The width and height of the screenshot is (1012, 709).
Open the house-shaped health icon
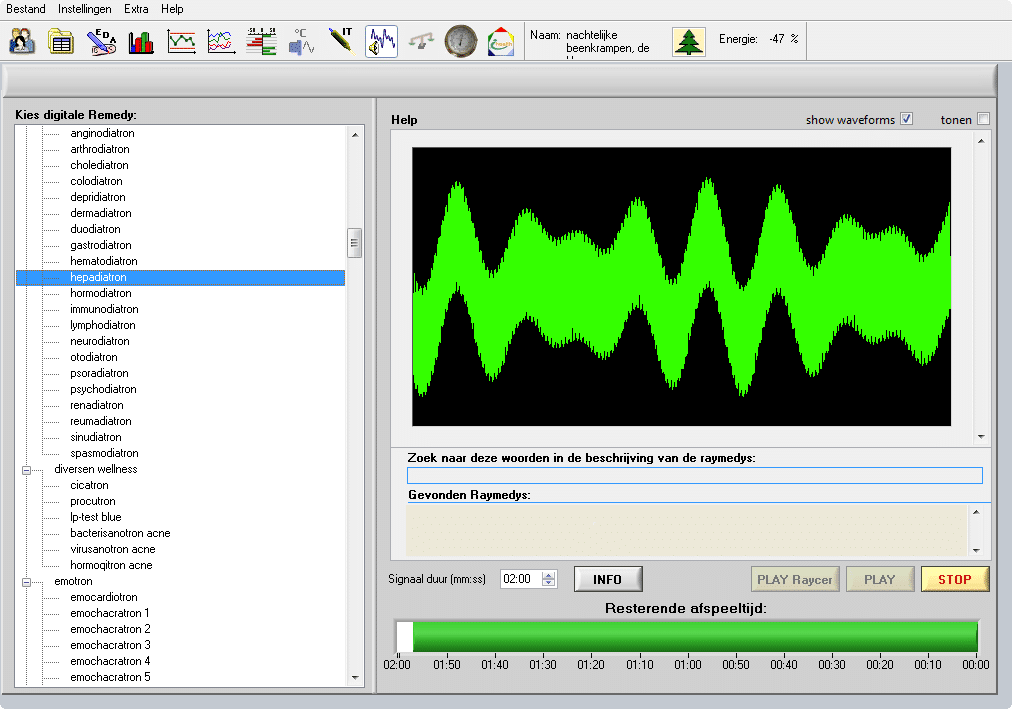coord(501,42)
